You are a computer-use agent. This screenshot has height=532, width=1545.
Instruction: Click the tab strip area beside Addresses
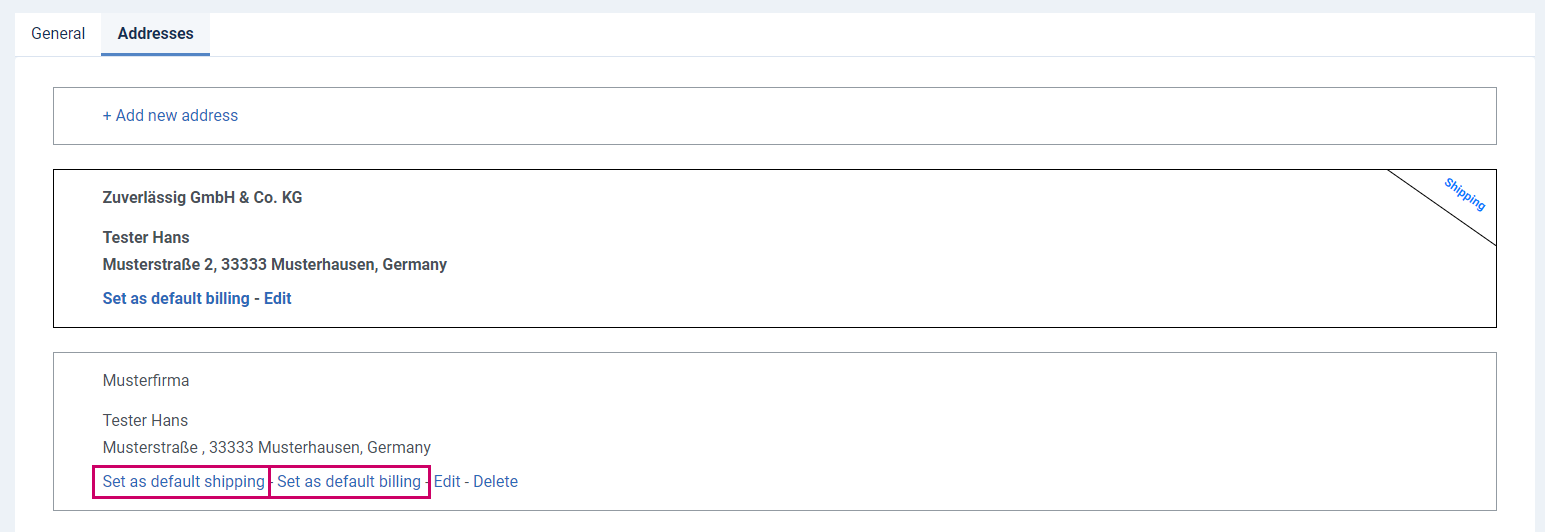pos(872,34)
